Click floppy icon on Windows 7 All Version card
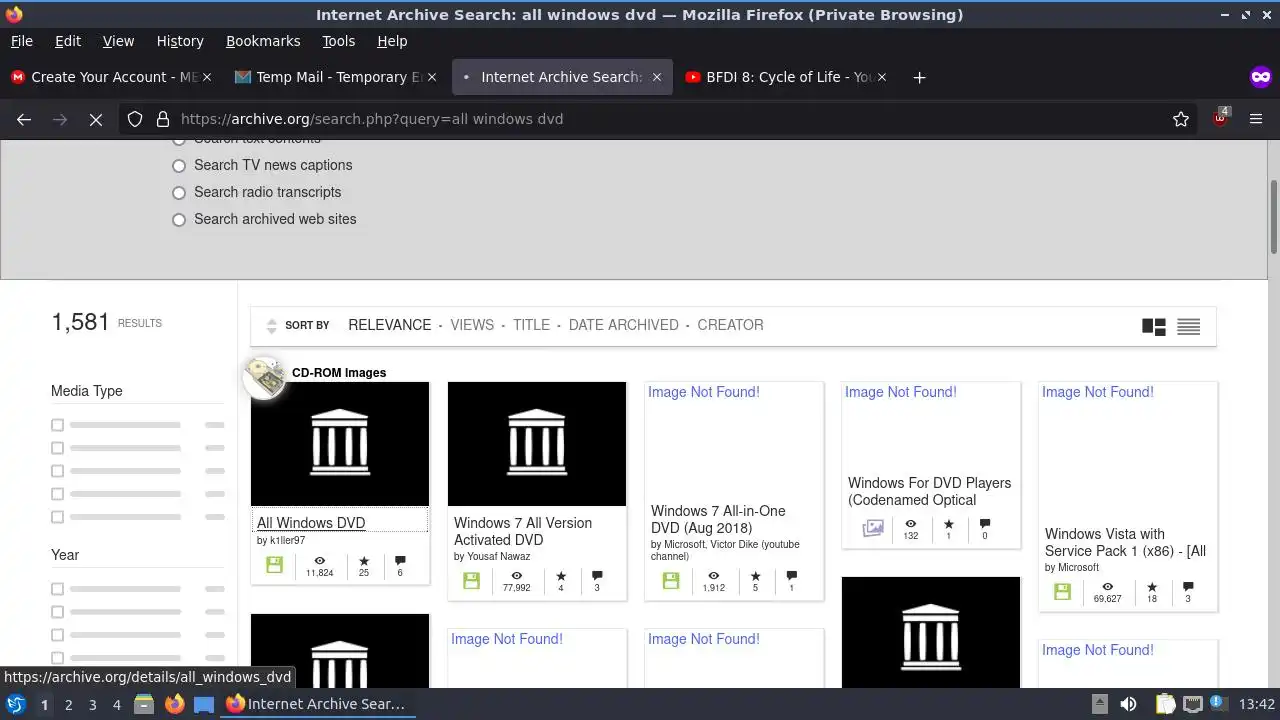This screenshot has width=1280, height=720. 471,580
